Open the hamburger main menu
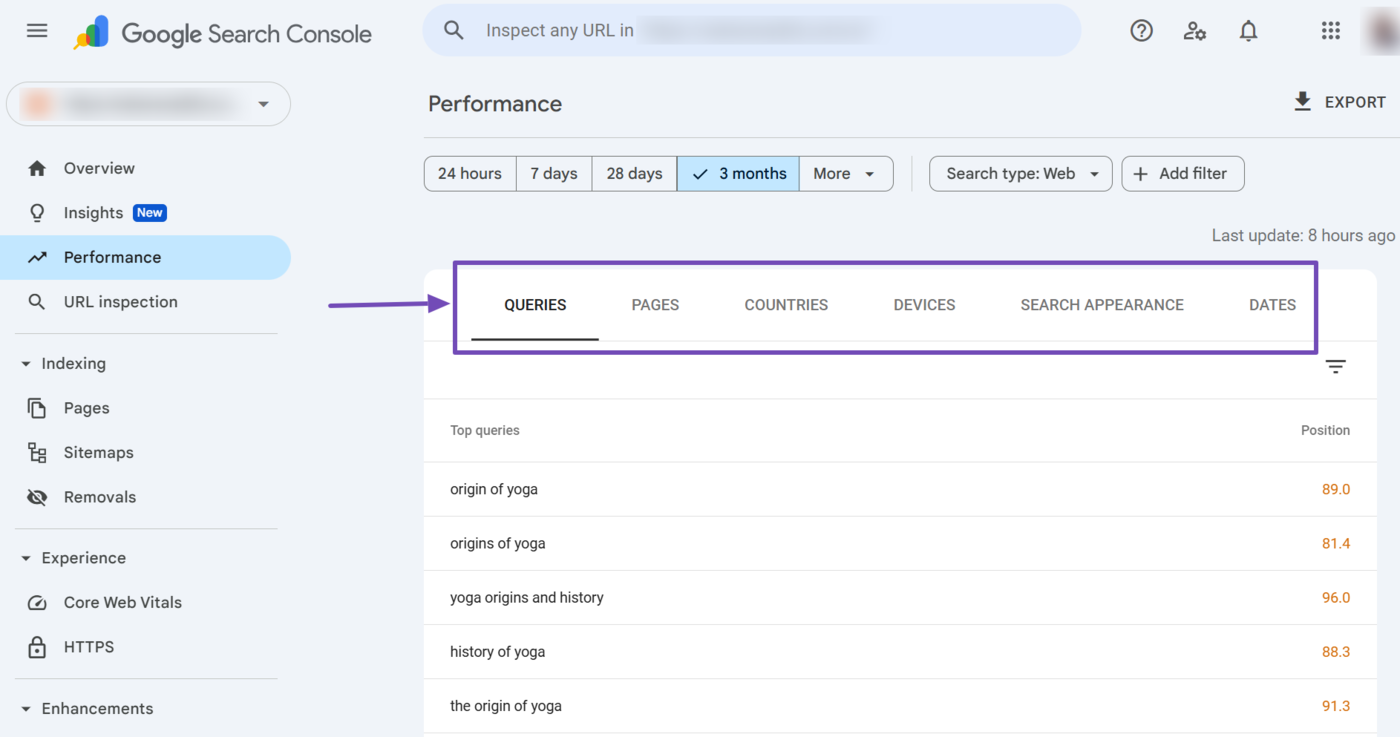The image size is (1400, 737). click(x=37, y=31)
